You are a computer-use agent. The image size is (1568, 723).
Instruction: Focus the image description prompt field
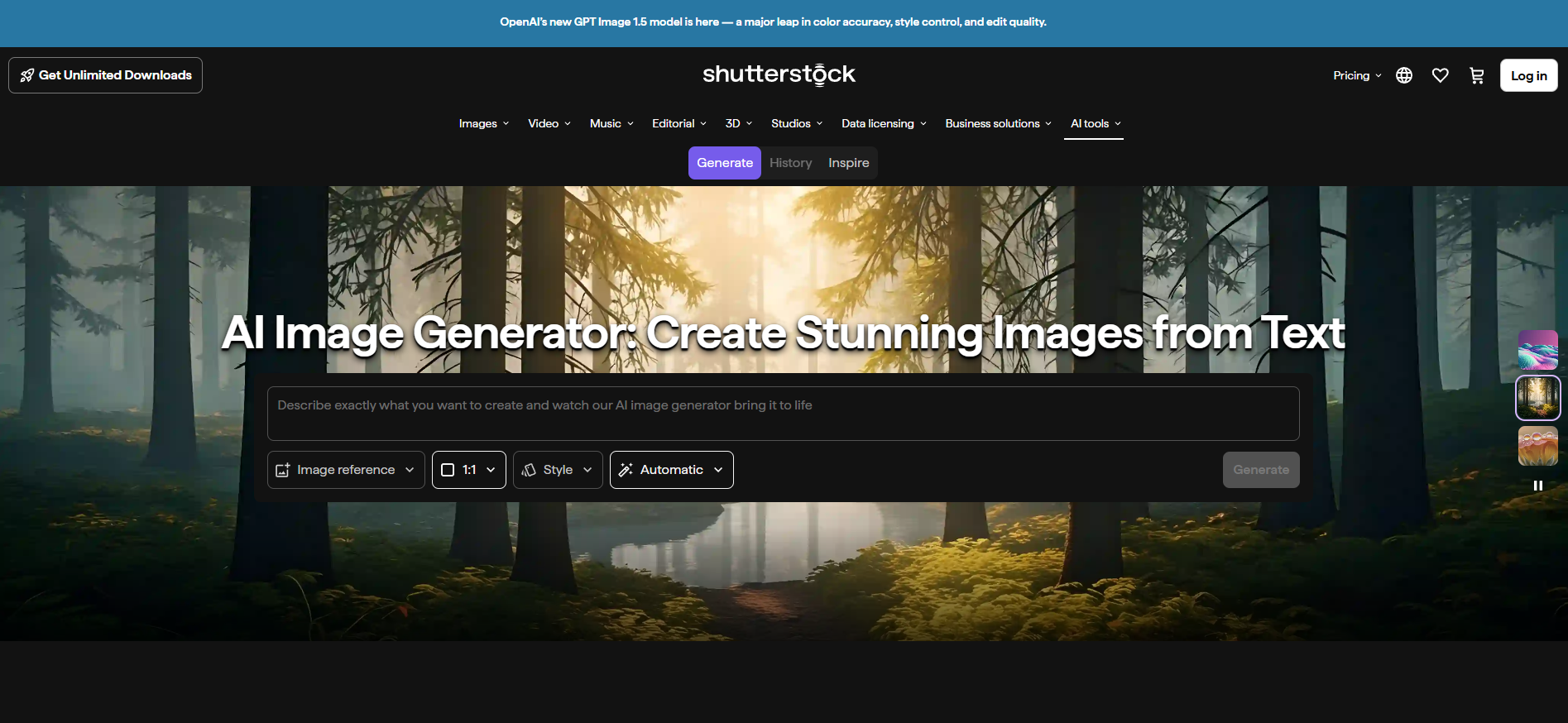[784, 414]
